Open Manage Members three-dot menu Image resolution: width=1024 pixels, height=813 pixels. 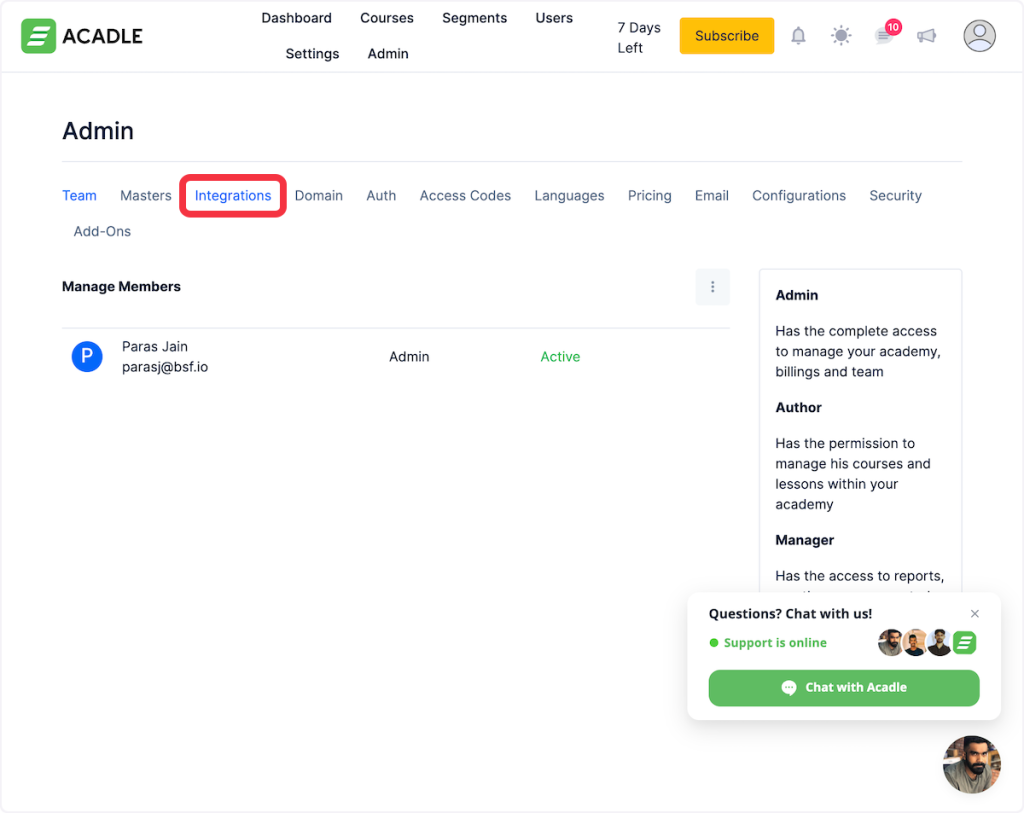[x=712, y=287]
